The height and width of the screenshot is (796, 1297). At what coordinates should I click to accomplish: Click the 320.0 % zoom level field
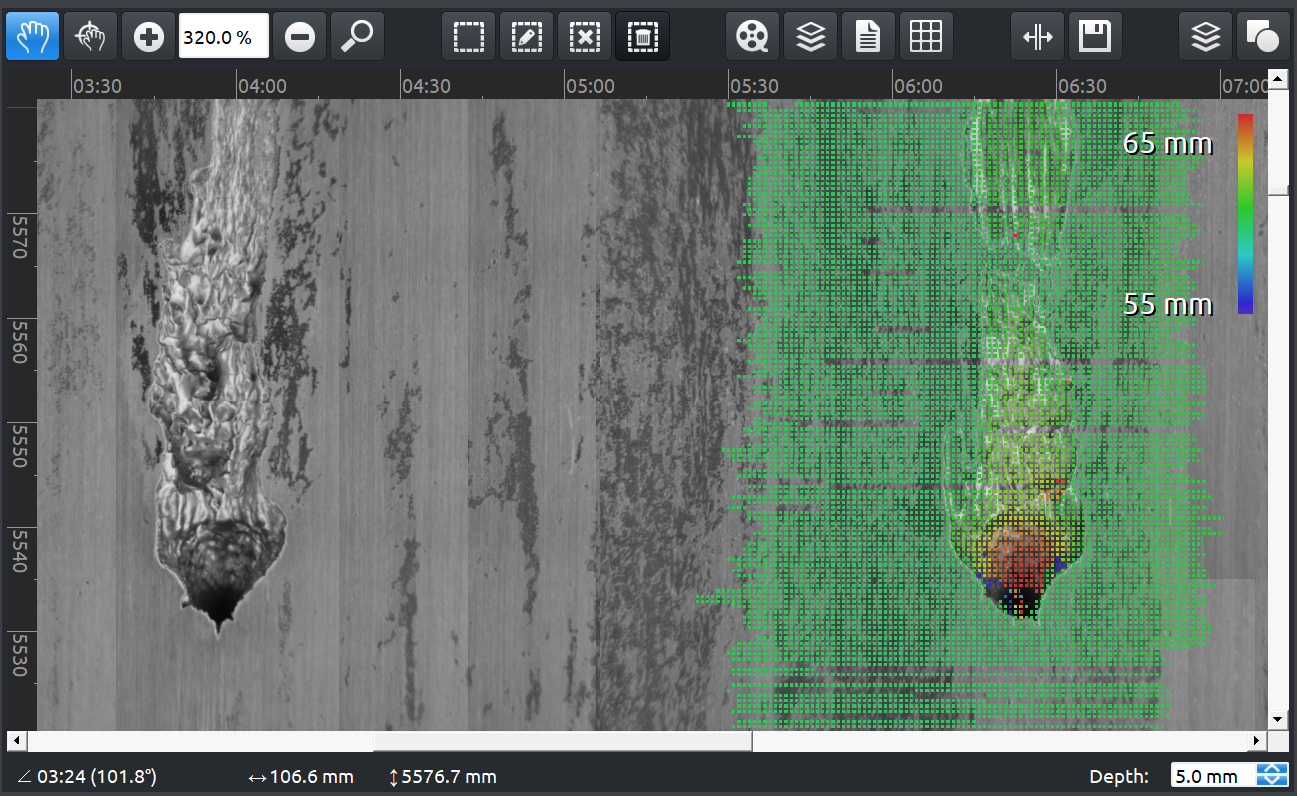pos(223,37)
